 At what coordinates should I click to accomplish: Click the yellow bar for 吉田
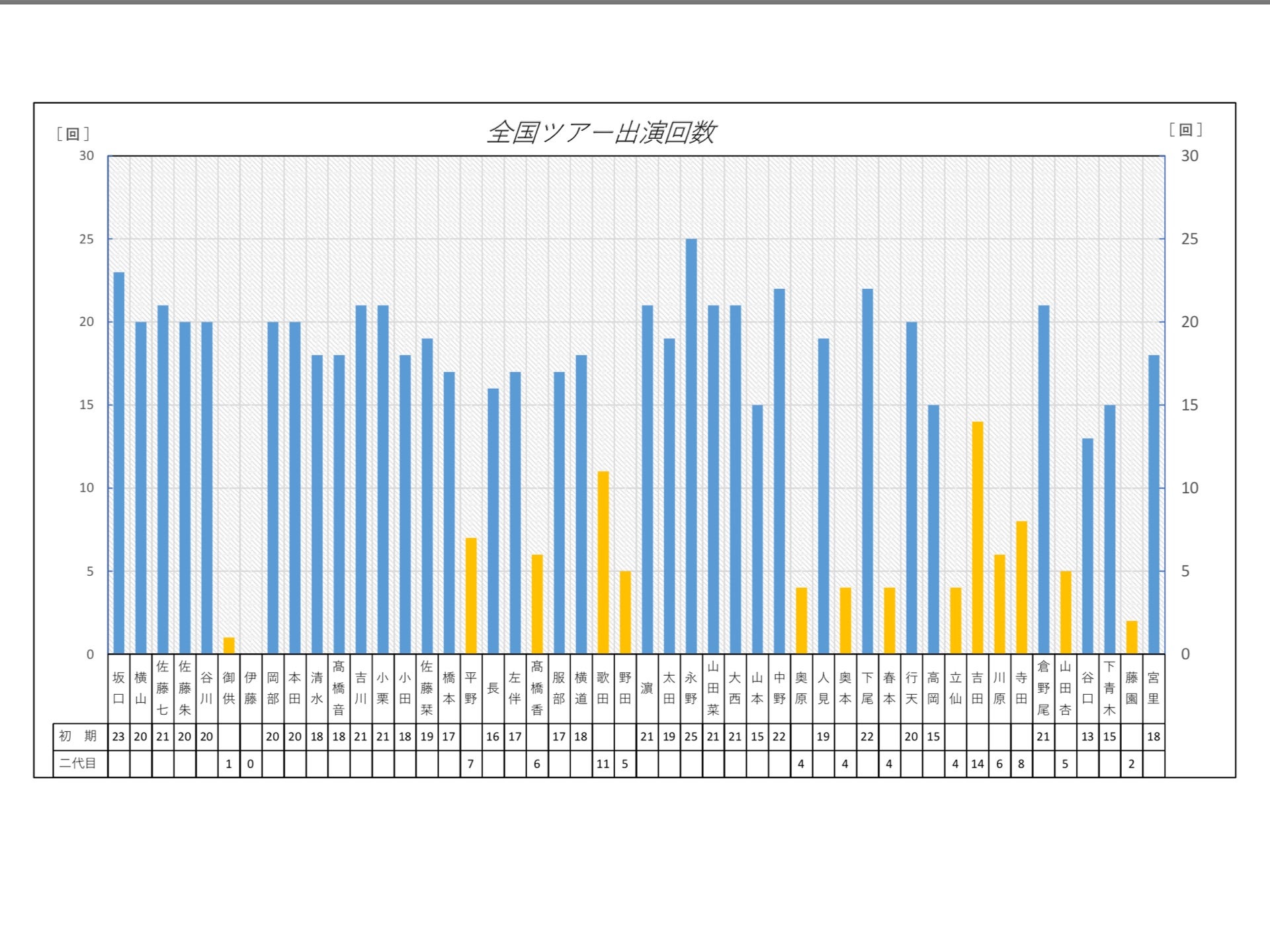pyautogui.click(x=977, y=537)
